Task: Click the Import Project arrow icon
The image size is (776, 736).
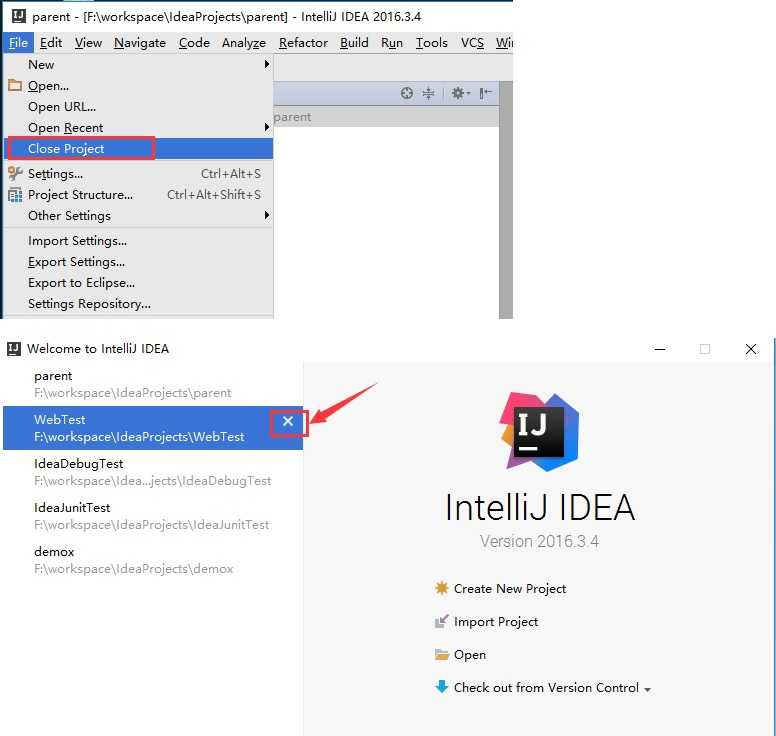Action: pyautogui.click(x=441, y=621)
